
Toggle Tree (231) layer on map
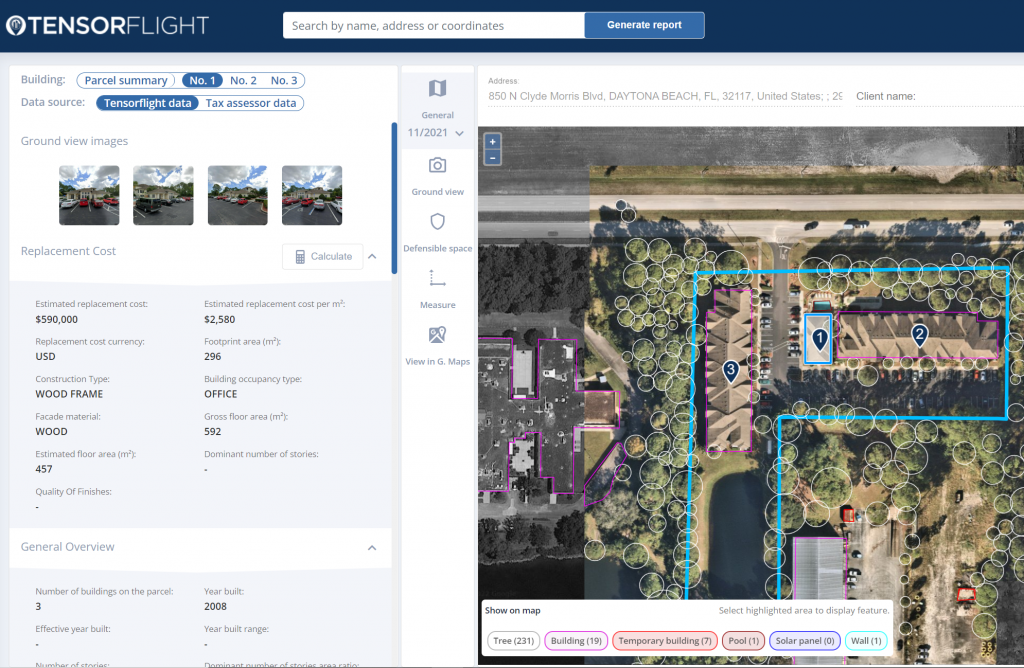tap(513, 641)
